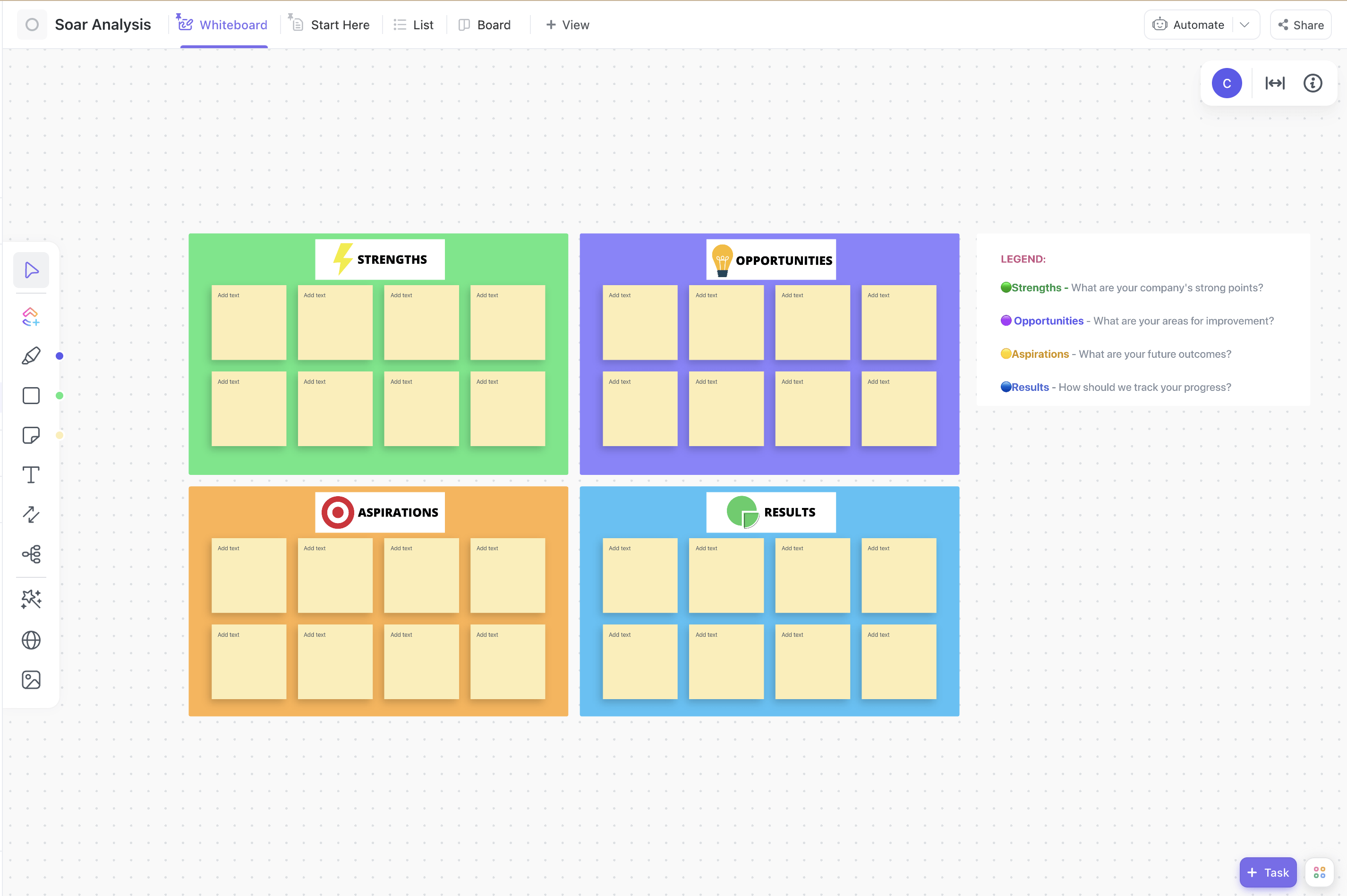The image size is (1347, 896).
Task: Select the shape/rectangle tool
Action: point(31,395)
